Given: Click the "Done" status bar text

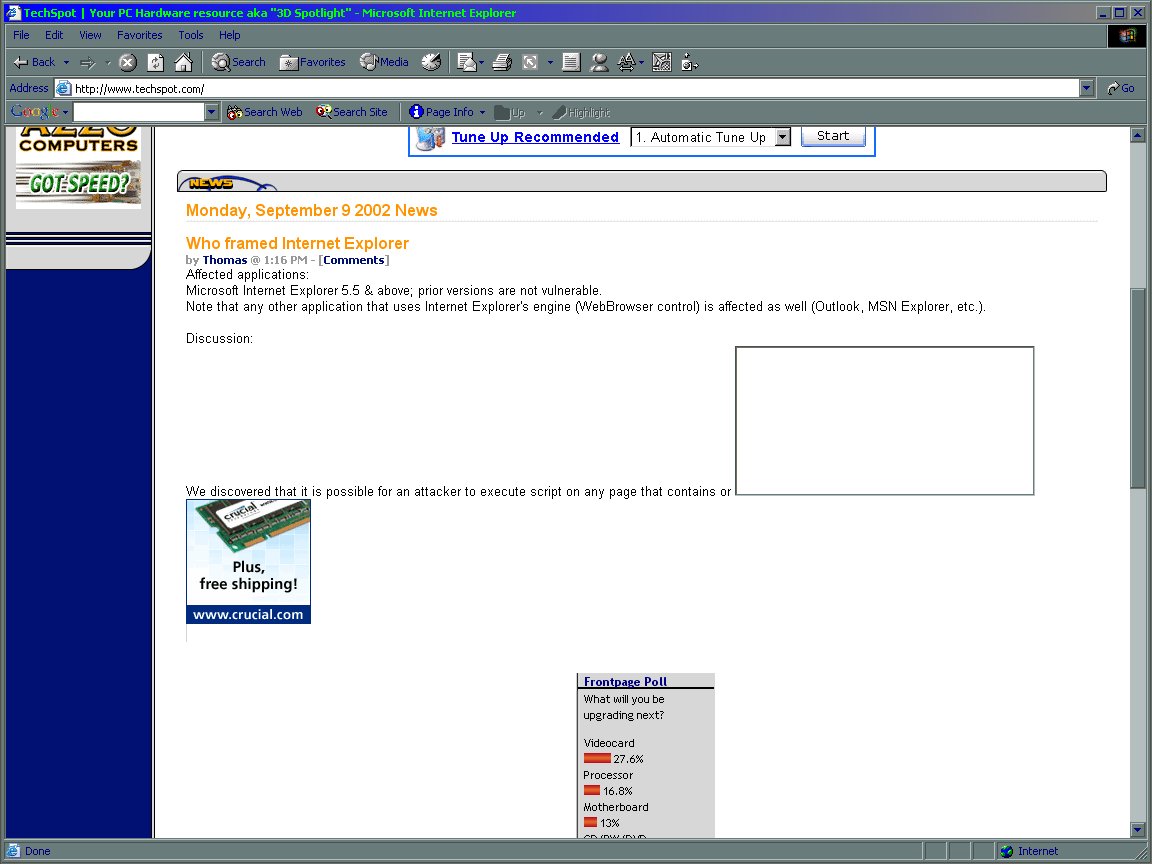Looking at the screenshot, I should 37,852.
